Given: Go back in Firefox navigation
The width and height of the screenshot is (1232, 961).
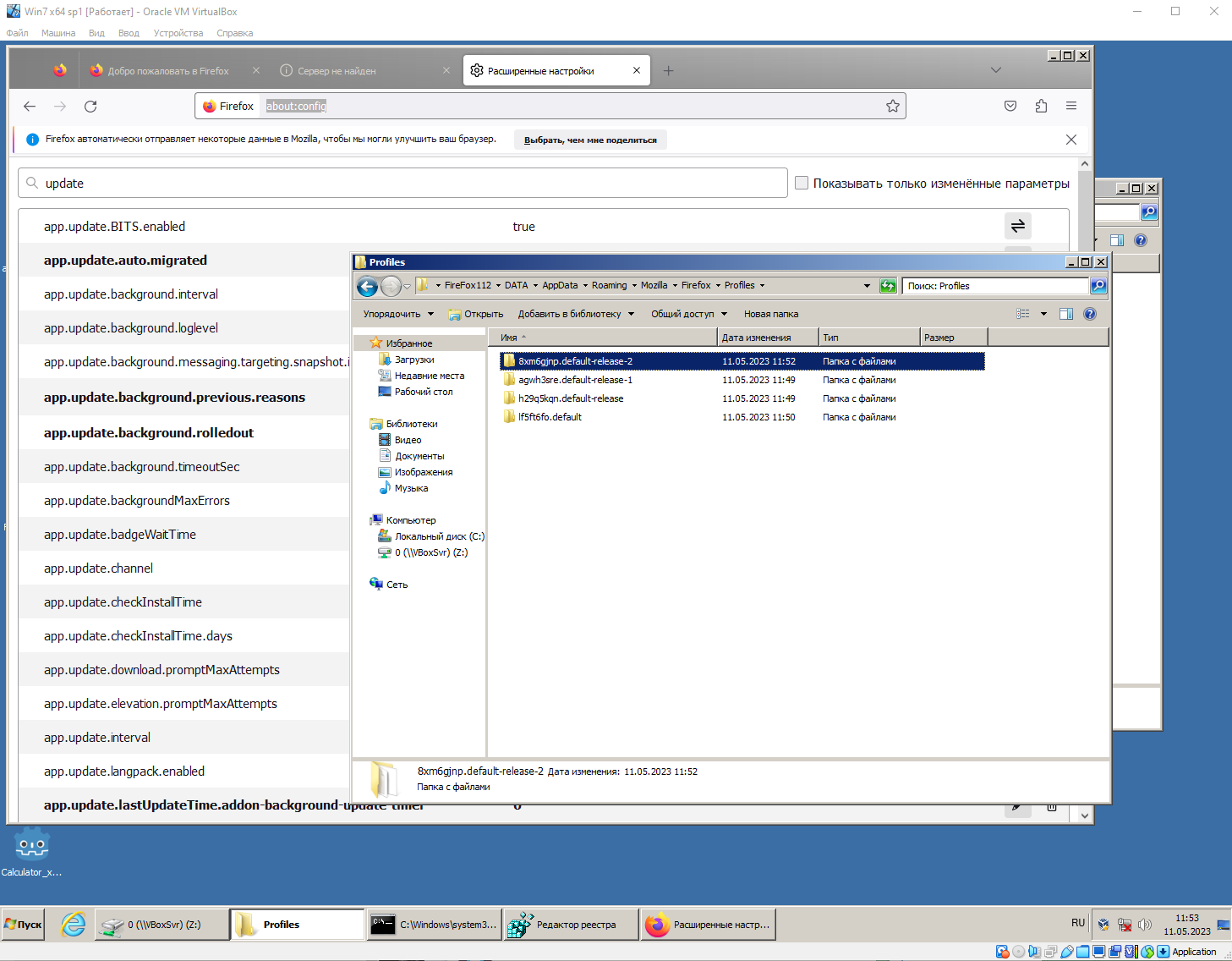Looking at the screenshot, I should 30,107.
